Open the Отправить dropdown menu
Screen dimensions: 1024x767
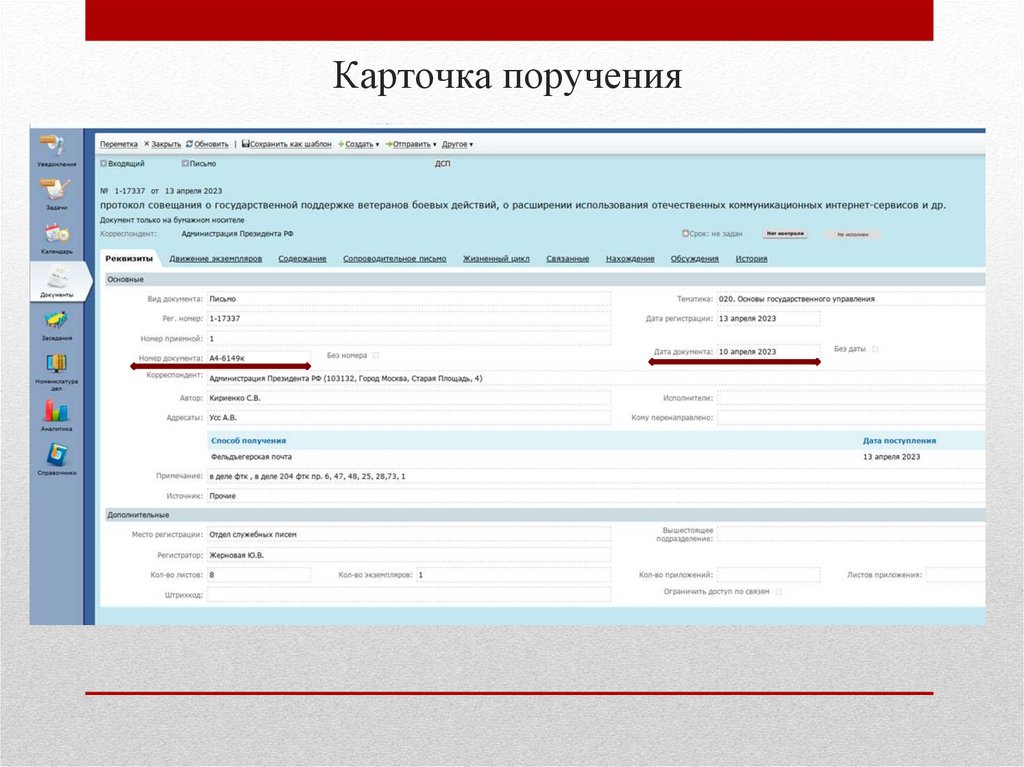click(x=413, y=143)
